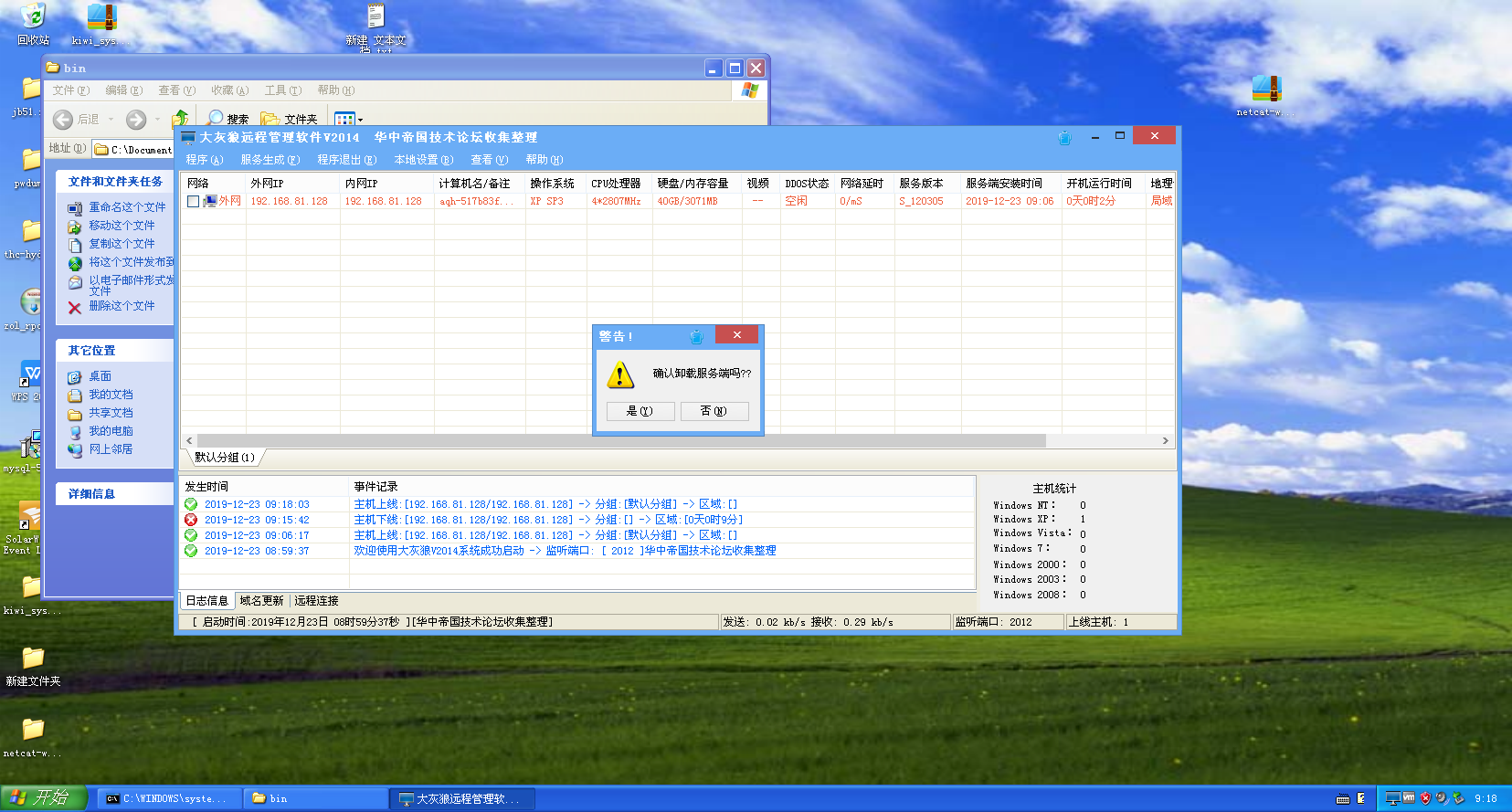Click the 地址 address field in bin window
Image resolution: width=1512 pixels, height=812 pixels.
[132, 149]
